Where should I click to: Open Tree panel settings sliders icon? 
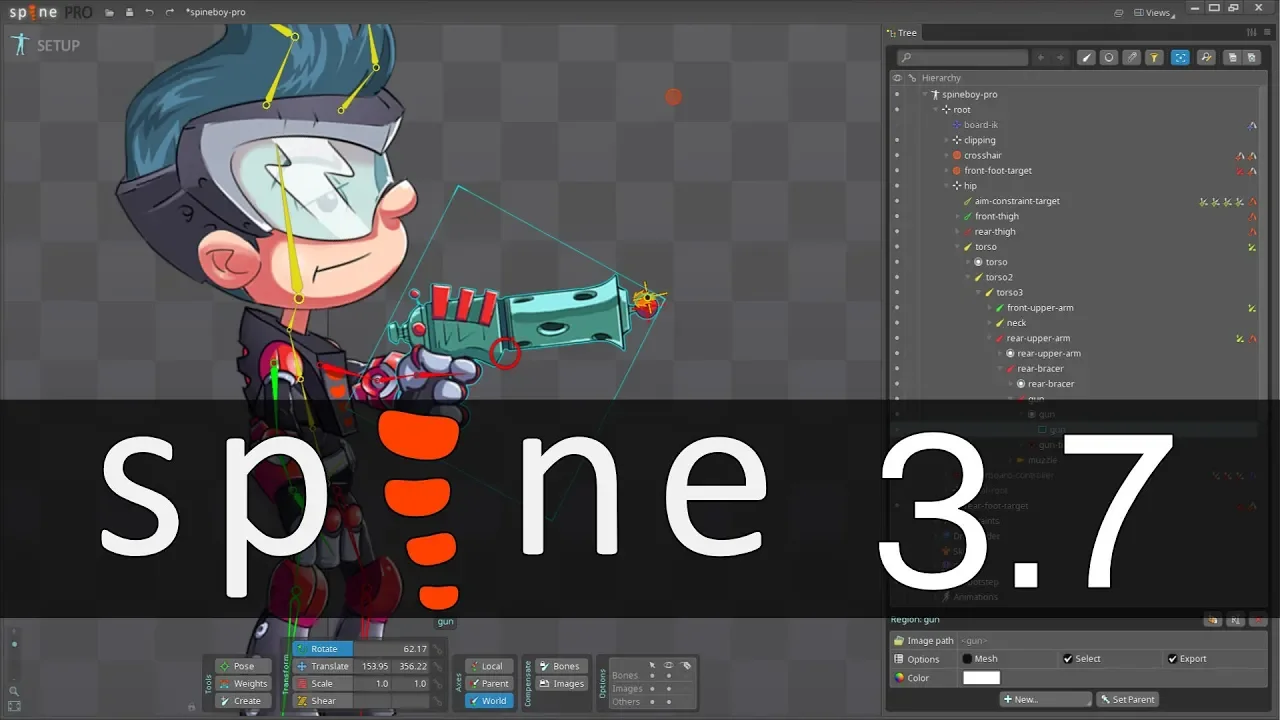1251,33
